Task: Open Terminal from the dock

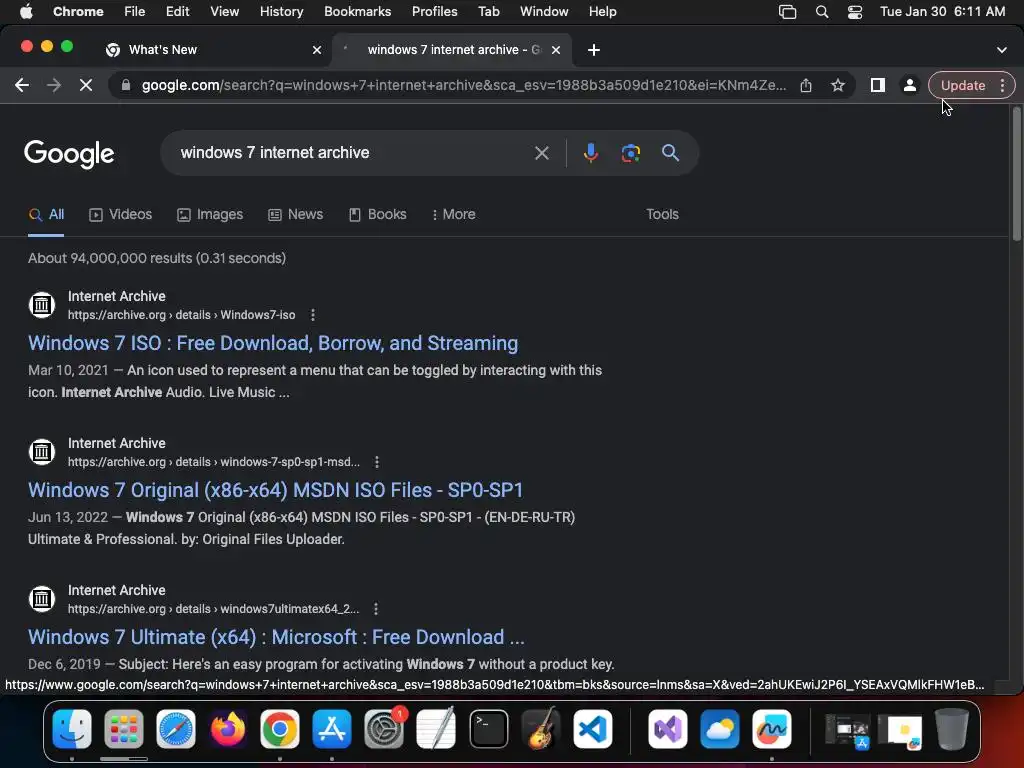Action: click(488, 729)
